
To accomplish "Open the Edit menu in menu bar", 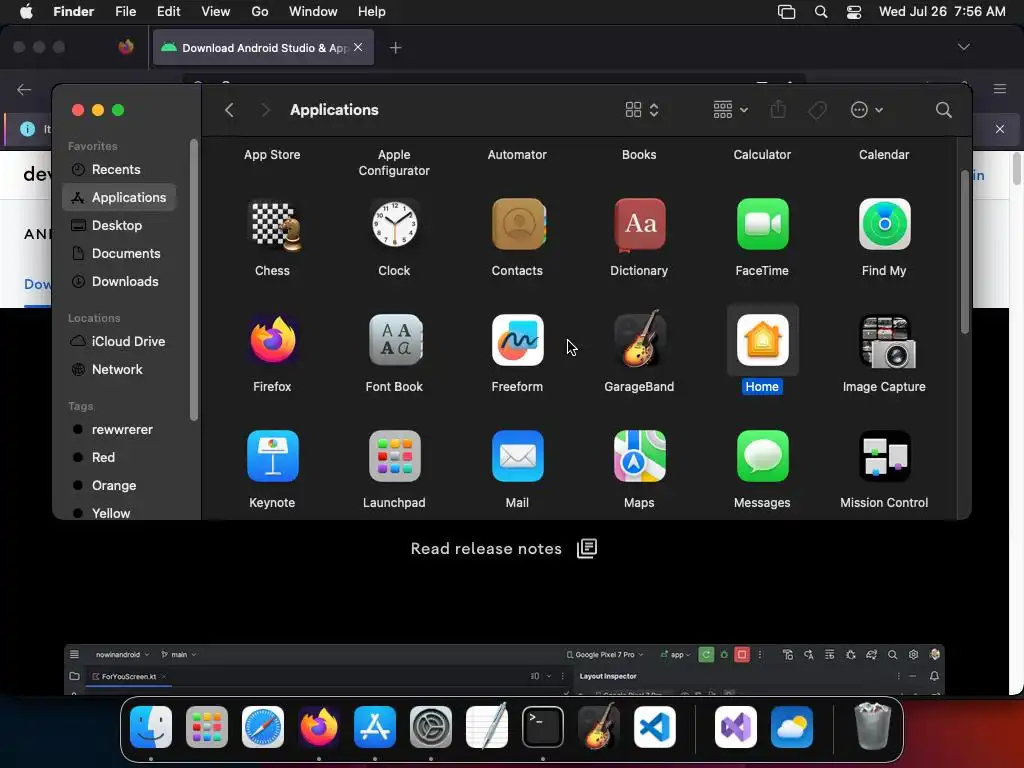I will pos(168,12).
